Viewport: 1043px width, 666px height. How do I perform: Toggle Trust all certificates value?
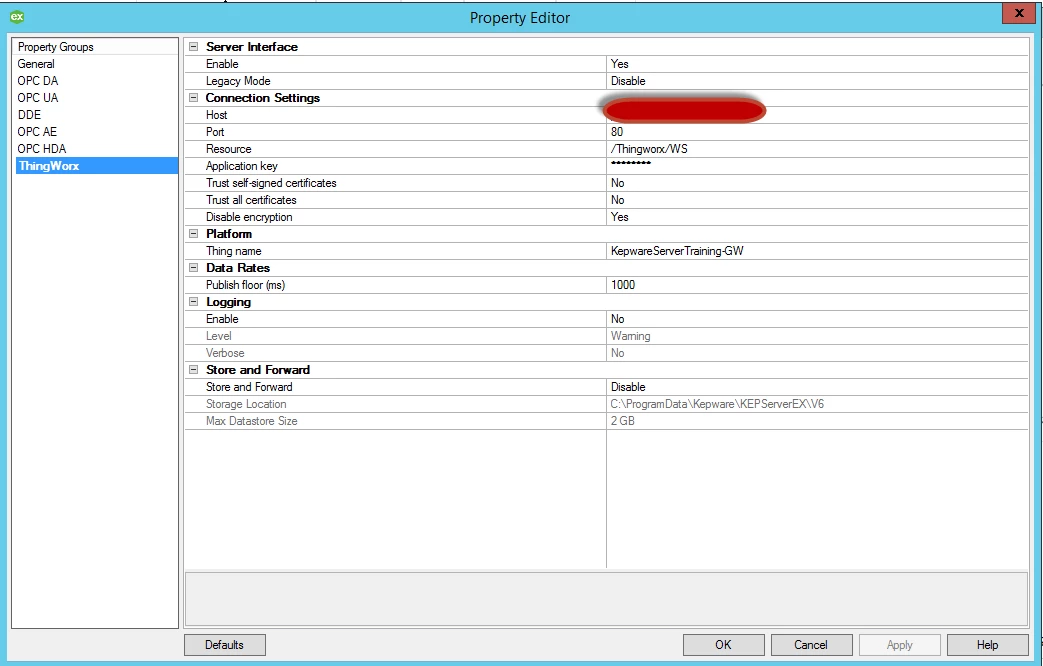click(818, 200)
